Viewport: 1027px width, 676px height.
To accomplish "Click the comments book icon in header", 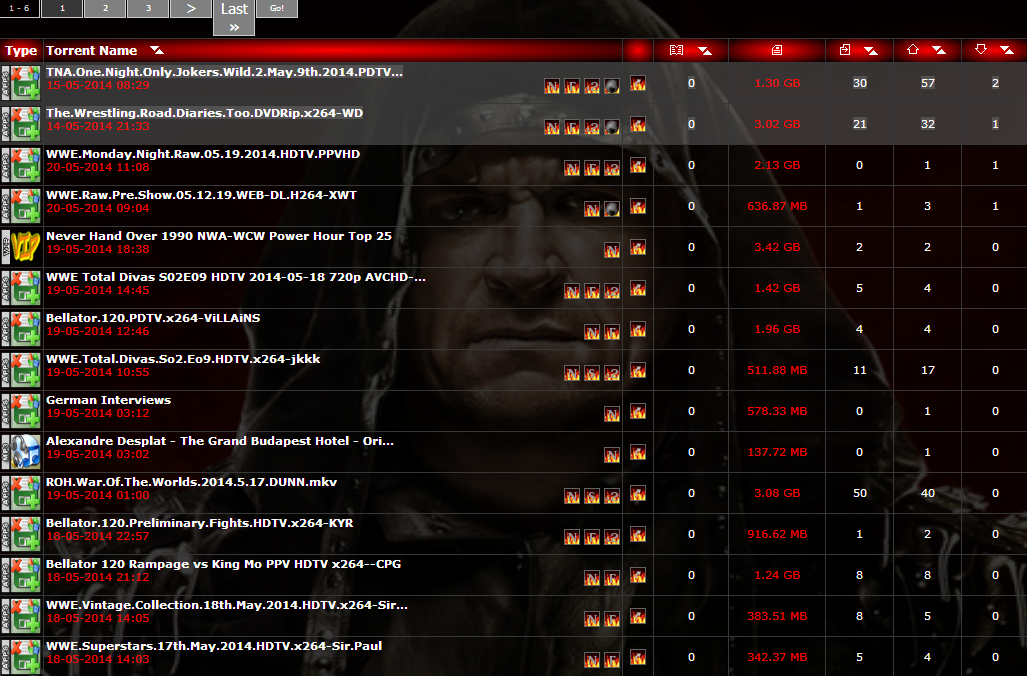I will click(x=677, y=50).
